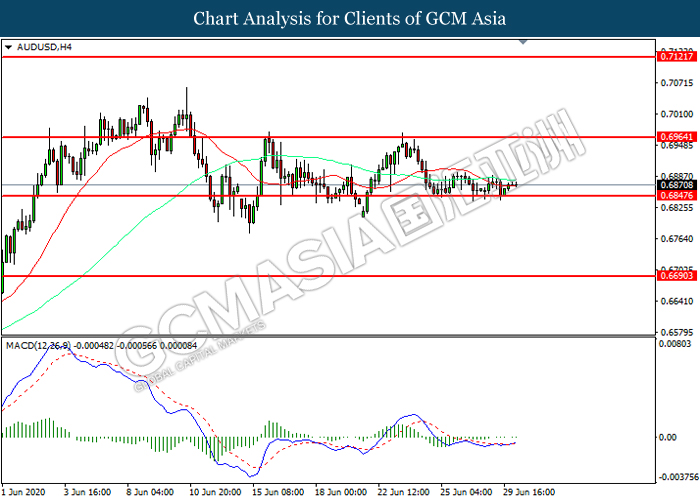Click the 8 Jun 04:00 time label
700x500 pixels.
tap(150, 492)
